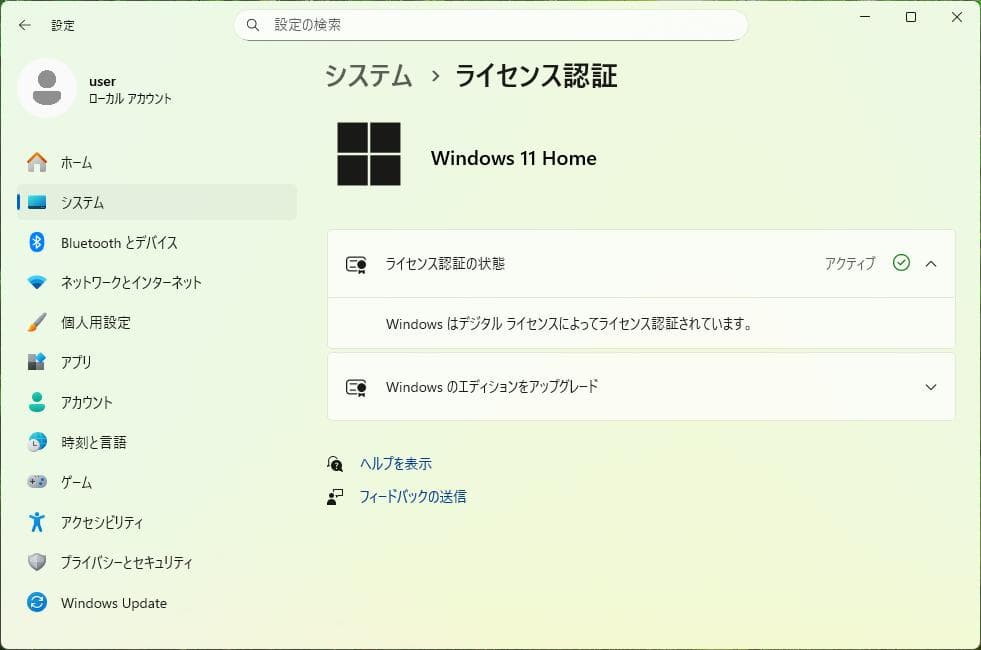
Task: Click the help headset icon
Action: [x=335, y=464]
